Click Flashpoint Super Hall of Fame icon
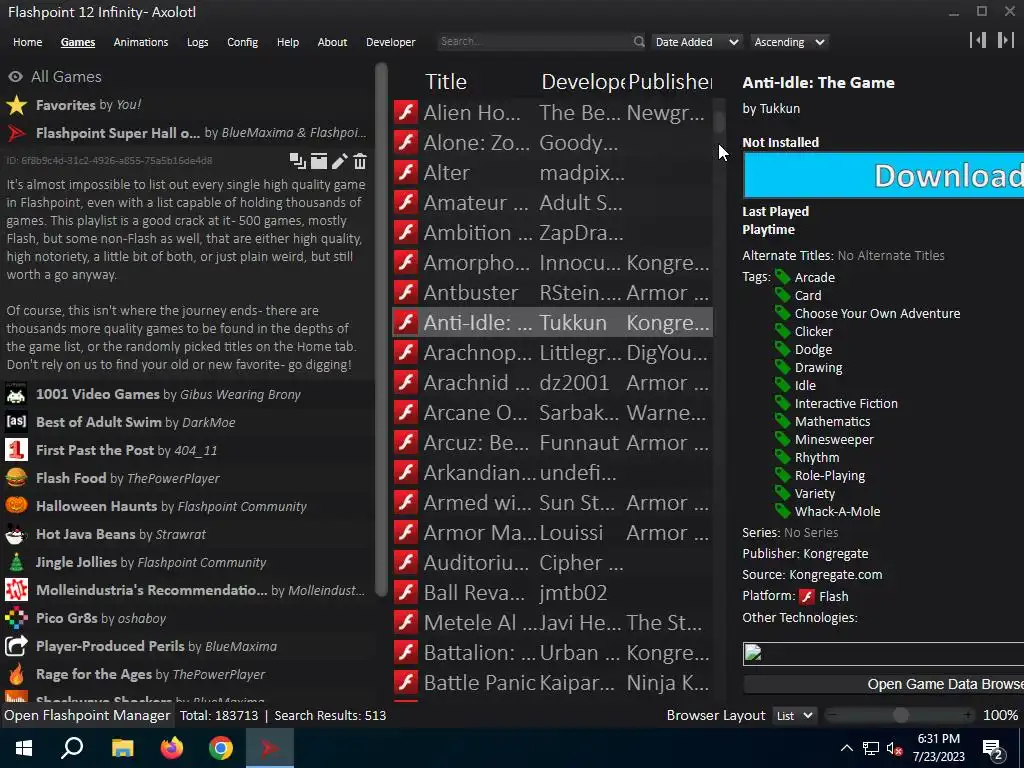Viewport: 1024px width, 768px height. (16, 133)
